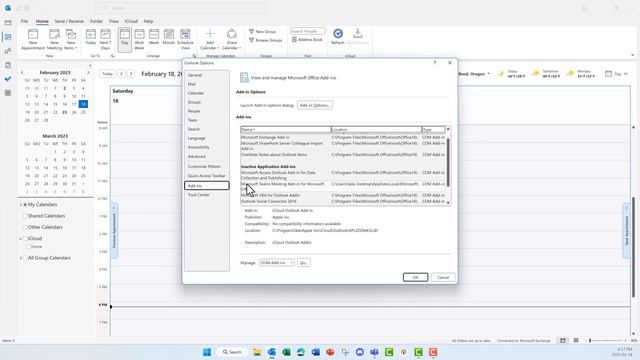
Task: Click Share Calendar ribbon icon
Action: tap(231, 40)
